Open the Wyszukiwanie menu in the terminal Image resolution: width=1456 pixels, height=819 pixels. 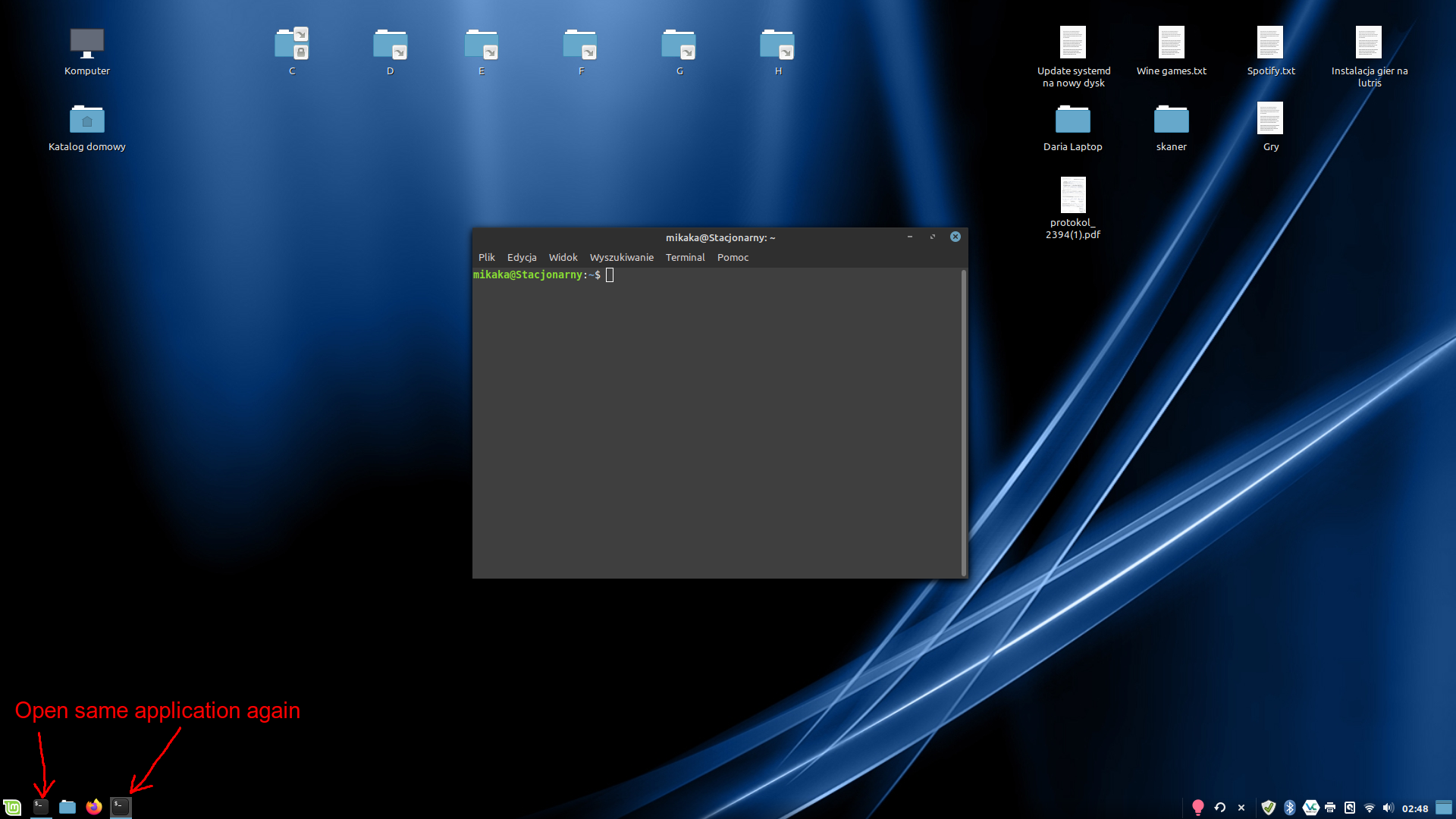pyautogui.click(x=621, y=257)
